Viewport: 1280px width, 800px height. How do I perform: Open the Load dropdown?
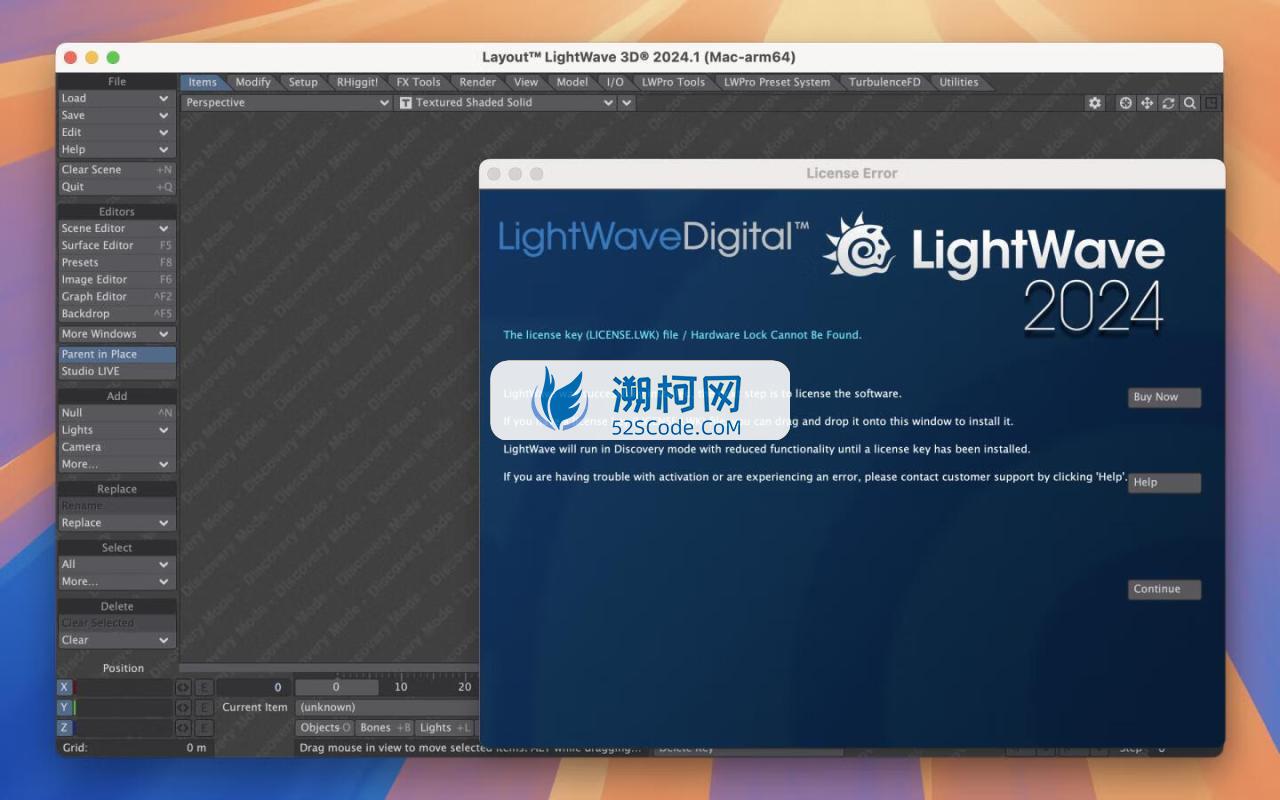point(117,98)
